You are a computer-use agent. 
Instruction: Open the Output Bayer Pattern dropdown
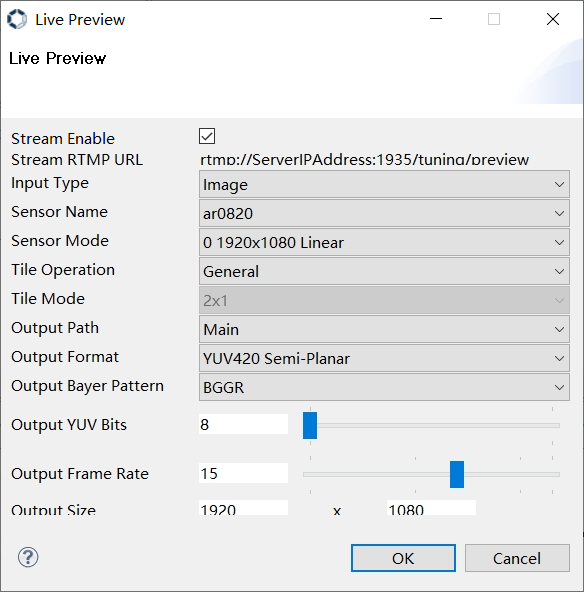click(x=384, y=387)
